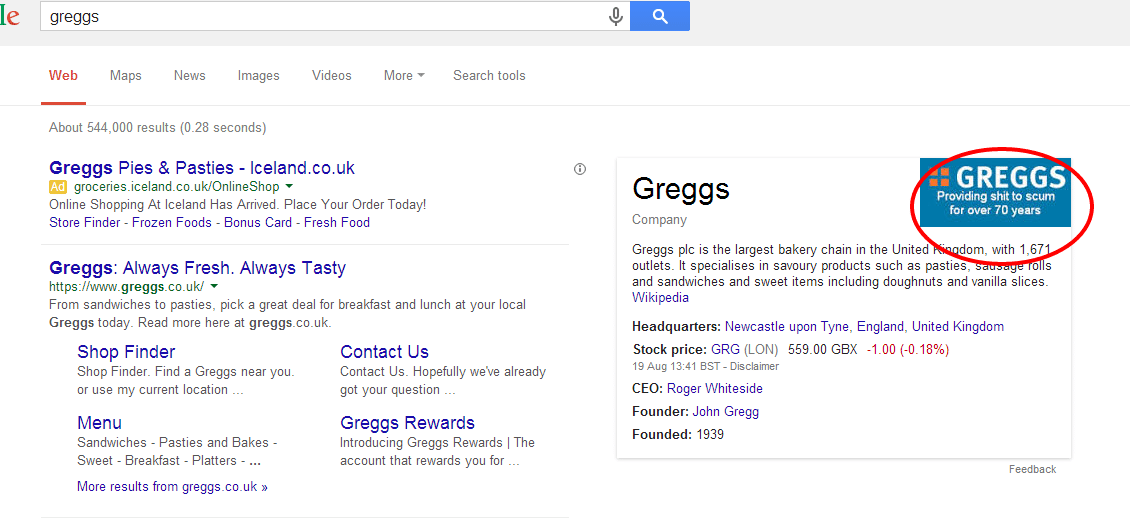Click the John Gregg founder link
1130x521 pixels.
point(726,411)
